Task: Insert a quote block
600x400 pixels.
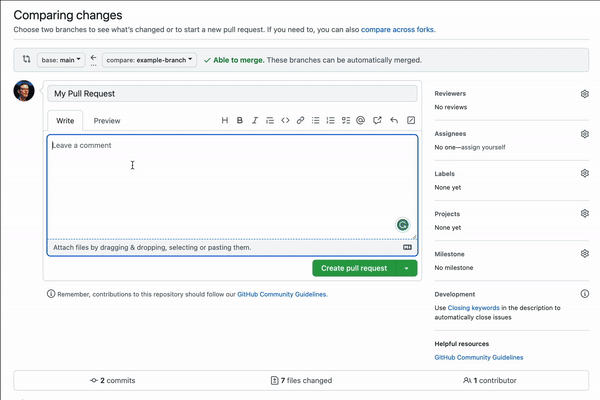Action: (270, 121)
